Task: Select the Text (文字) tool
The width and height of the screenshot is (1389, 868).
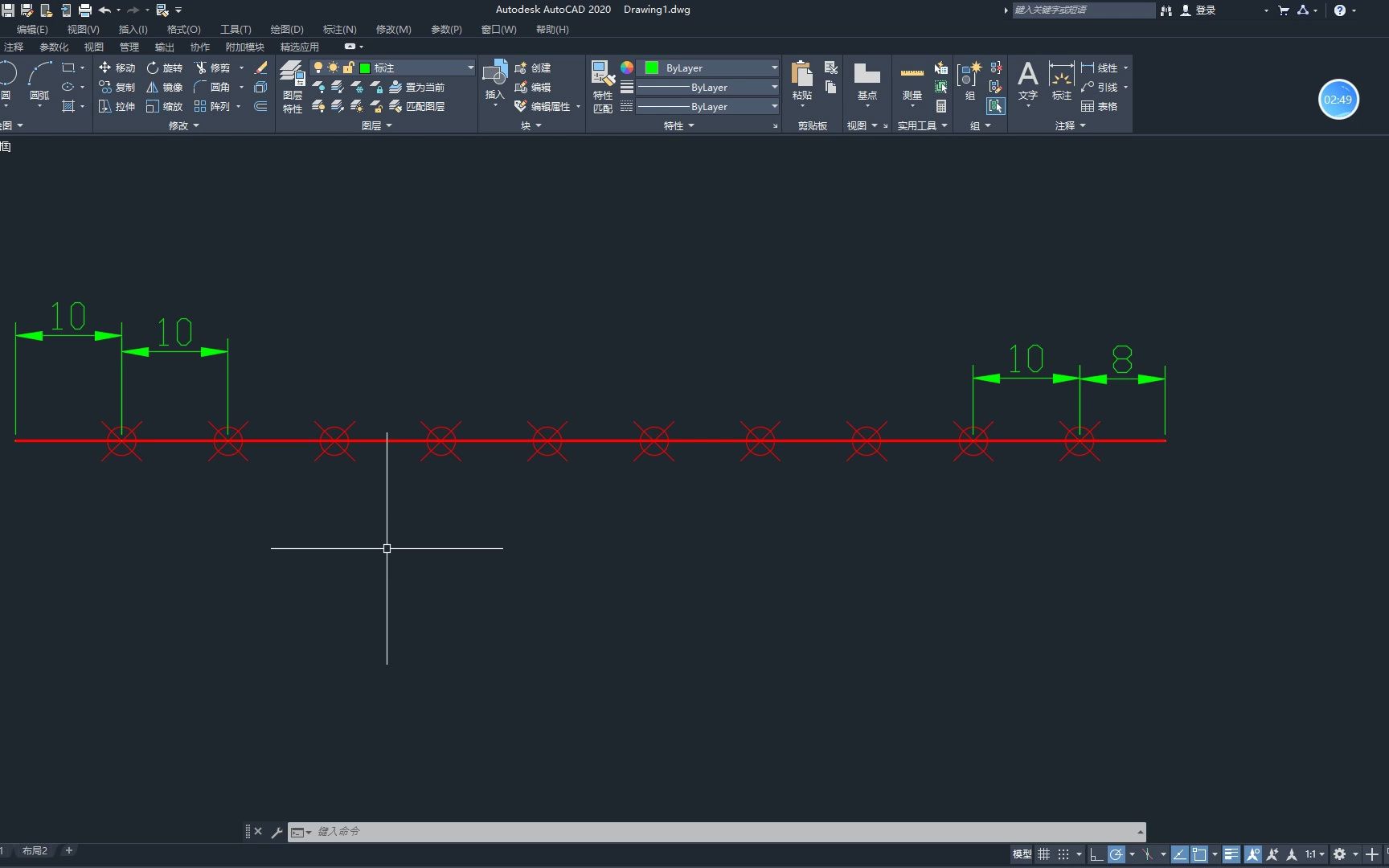Action: click(x=1027, y=81)
